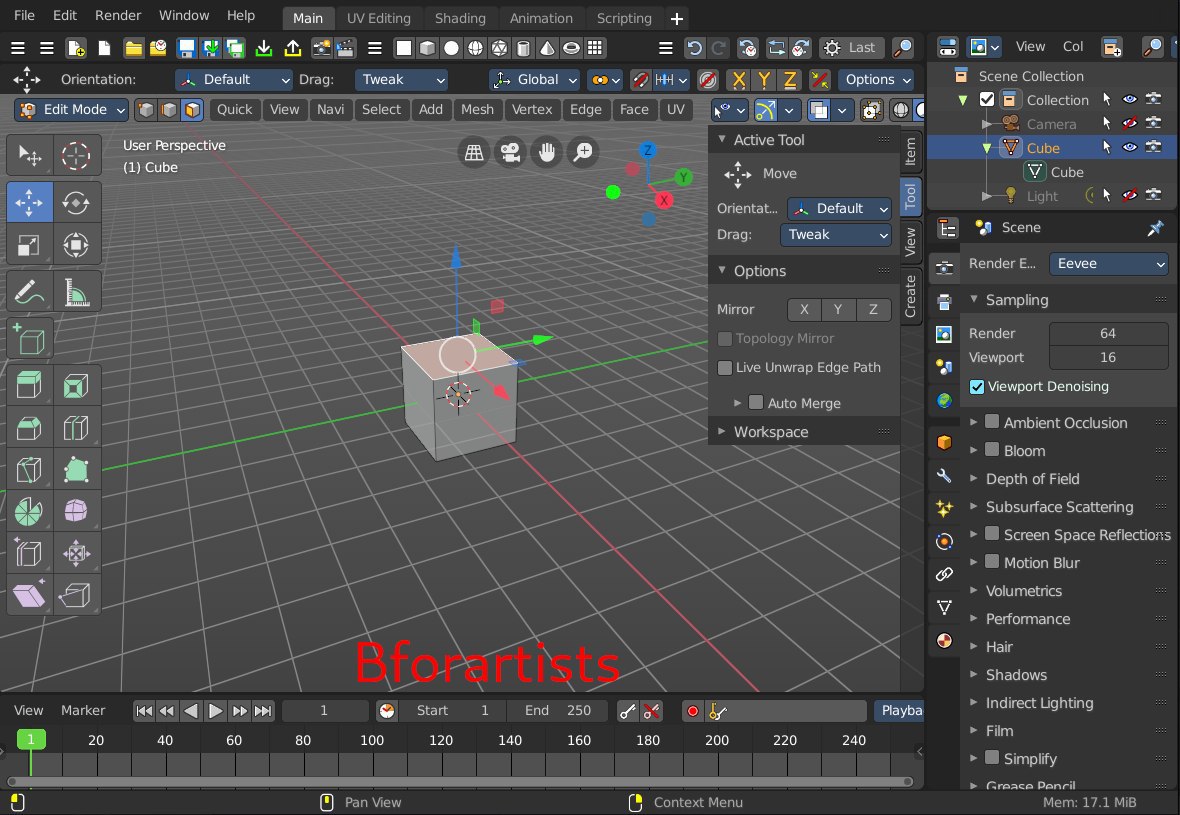This screenshot has height=815, width=1180.
Task: Open the Render menu
Action: [x=117, y=16]
